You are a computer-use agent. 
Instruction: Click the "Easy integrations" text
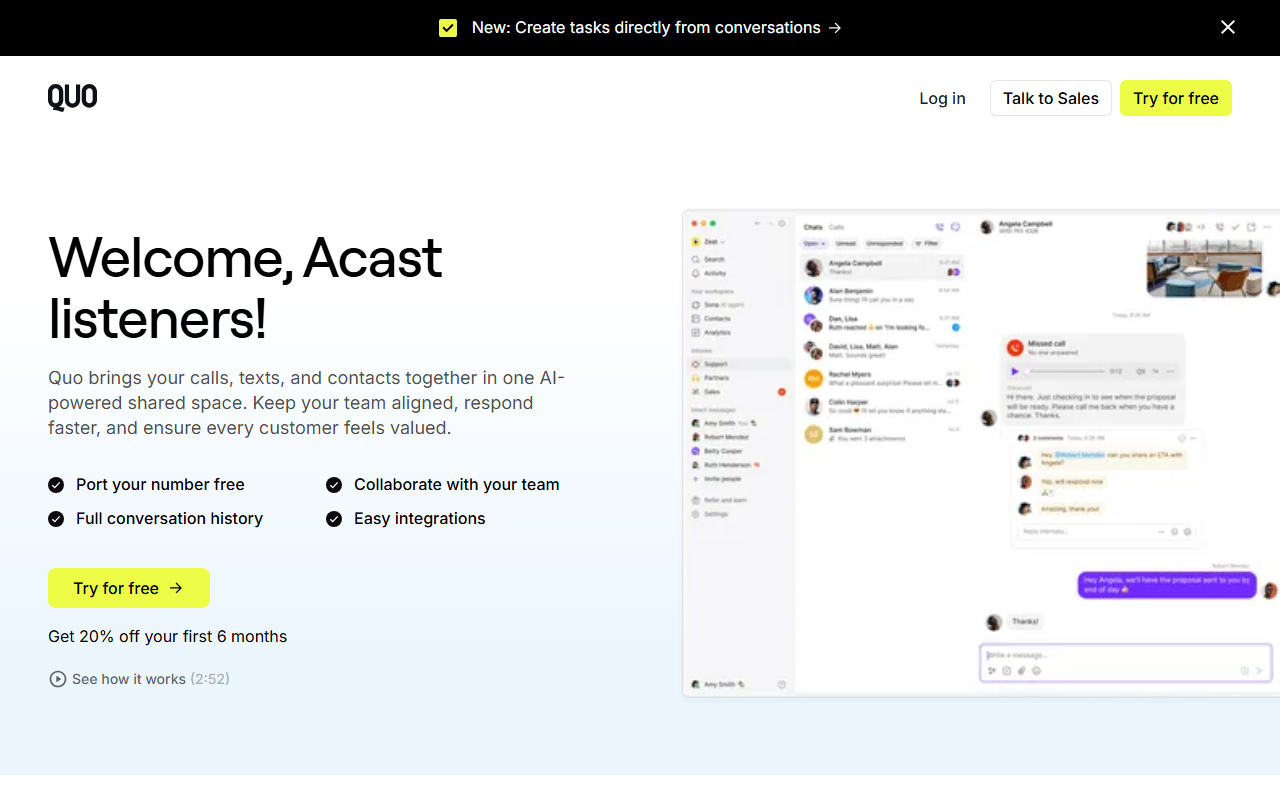point(419,519)
